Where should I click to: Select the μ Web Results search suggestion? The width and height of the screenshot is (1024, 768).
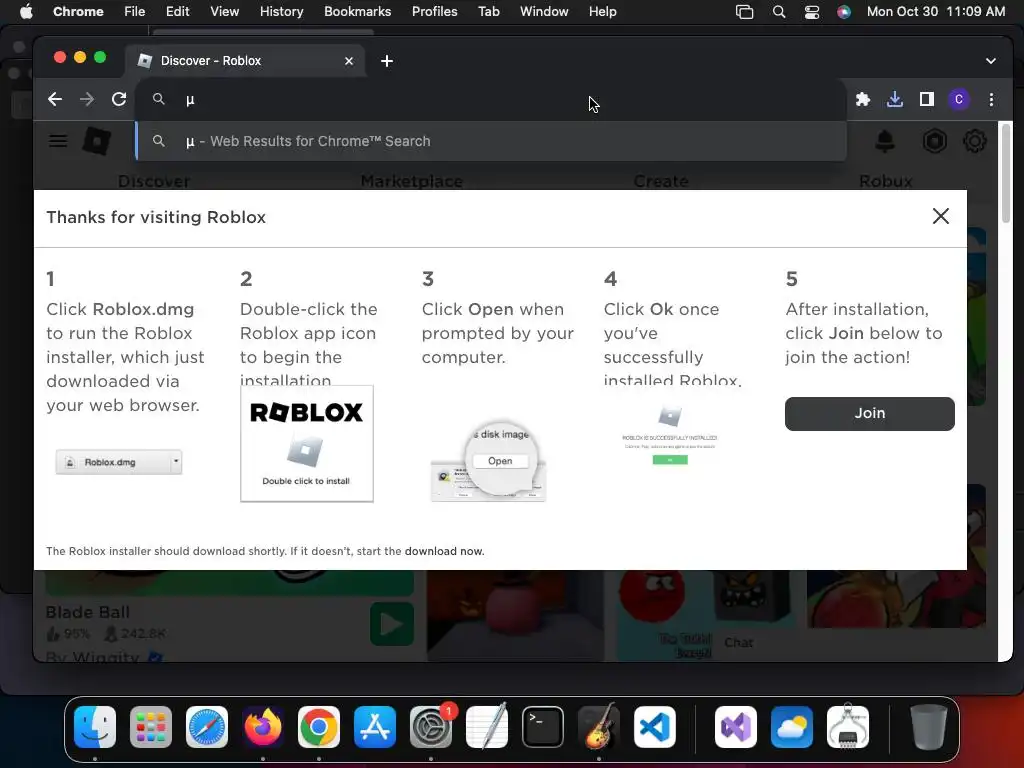(x=490, y=141)
